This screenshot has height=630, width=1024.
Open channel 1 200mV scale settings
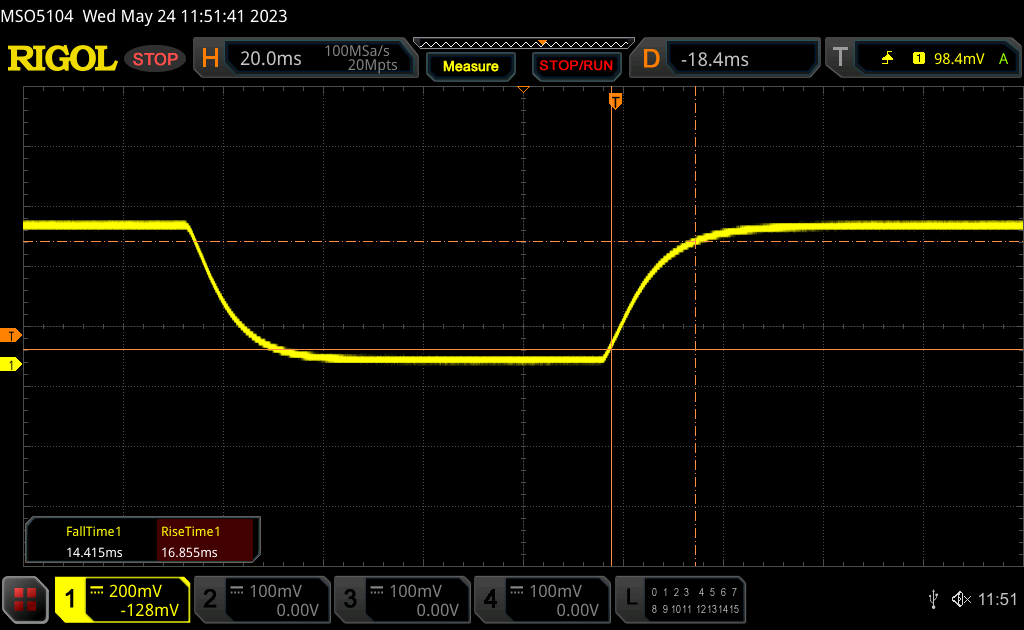(135, 591)
